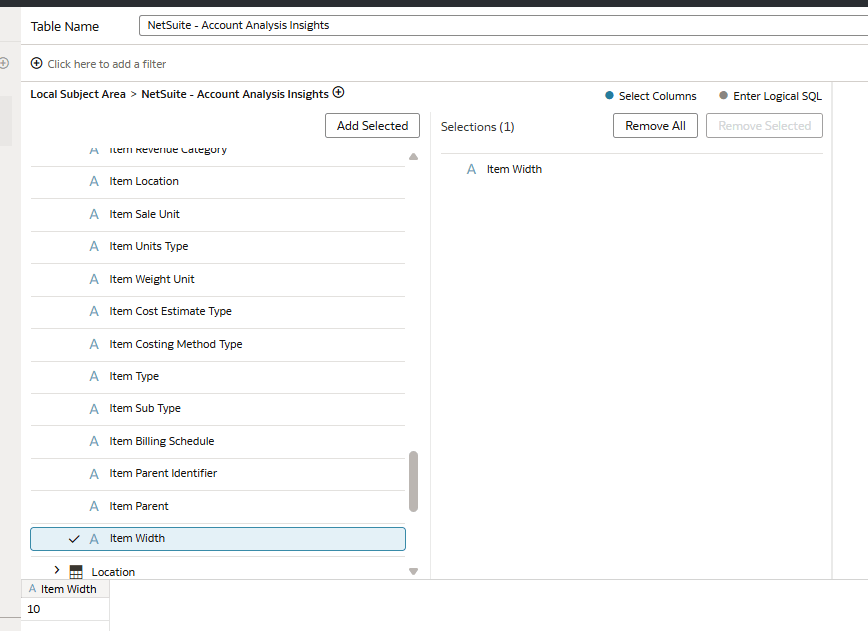This screenshot has height=631, width=868.
Task: Click the Add Selected button
Action: [x=373, y=126]
